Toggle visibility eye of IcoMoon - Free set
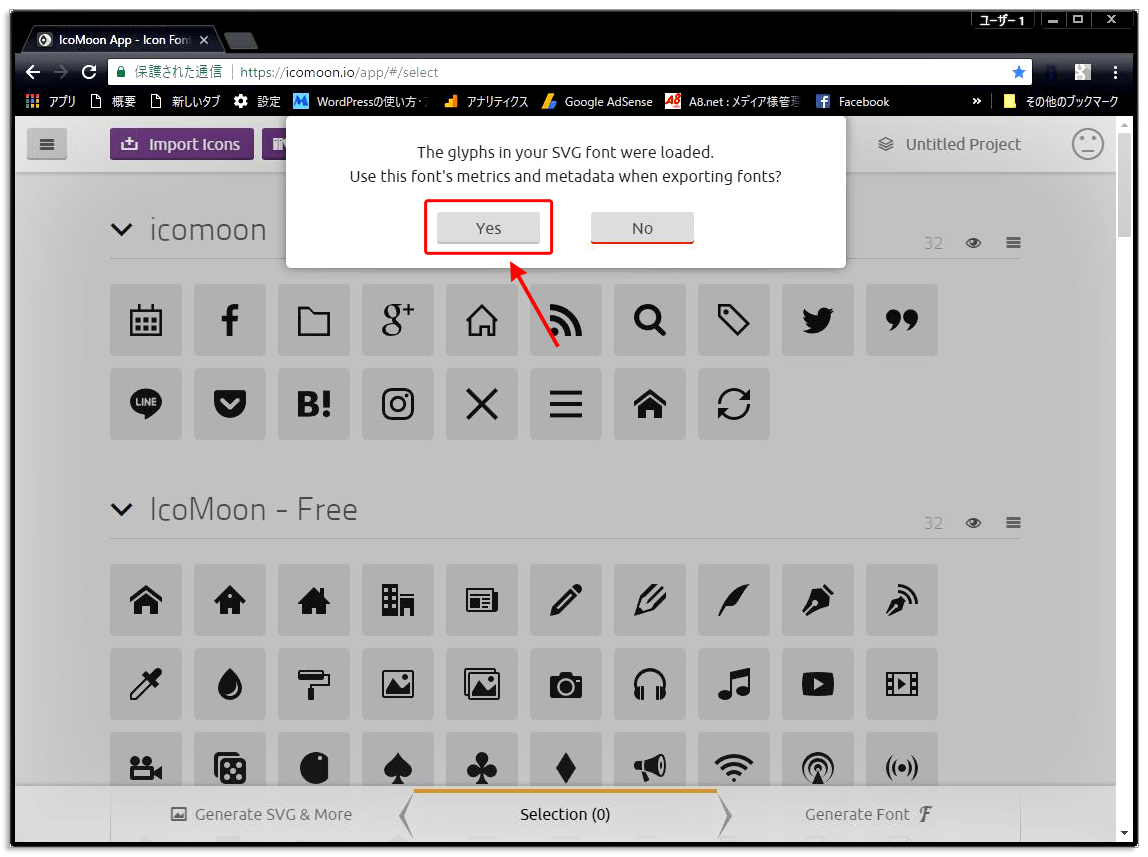Screen dimensions: 1148x857 click(973, 523)
